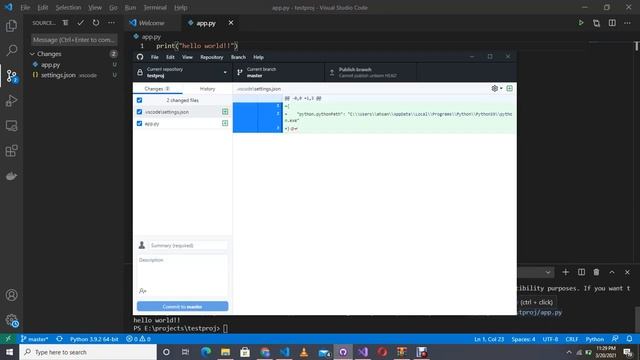The height and width of the screenshot is (360, 640).
Task: Change CRLF line ending setting
Action: (x=571, y=339)
